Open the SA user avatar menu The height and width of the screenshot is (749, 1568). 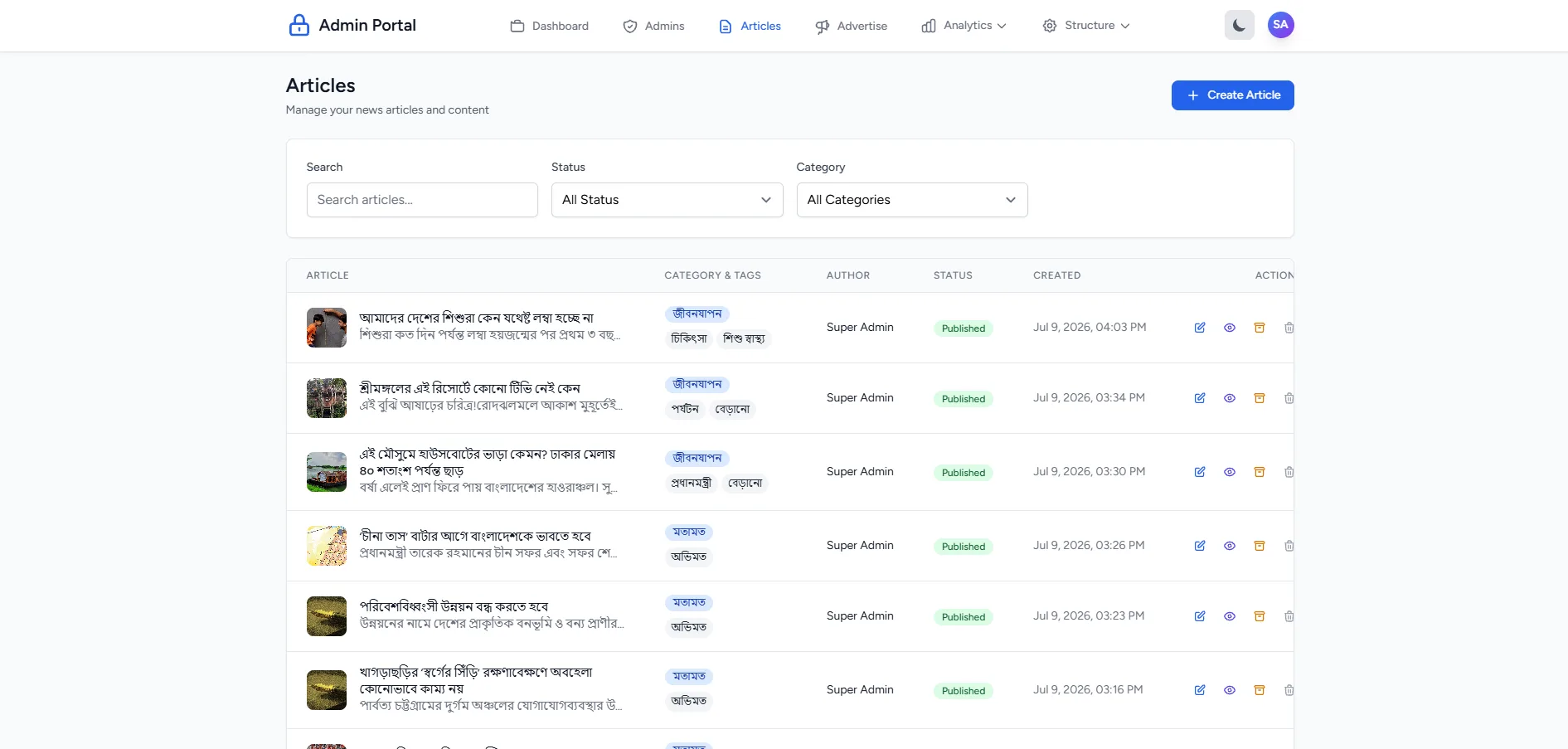coord(1280,25)
